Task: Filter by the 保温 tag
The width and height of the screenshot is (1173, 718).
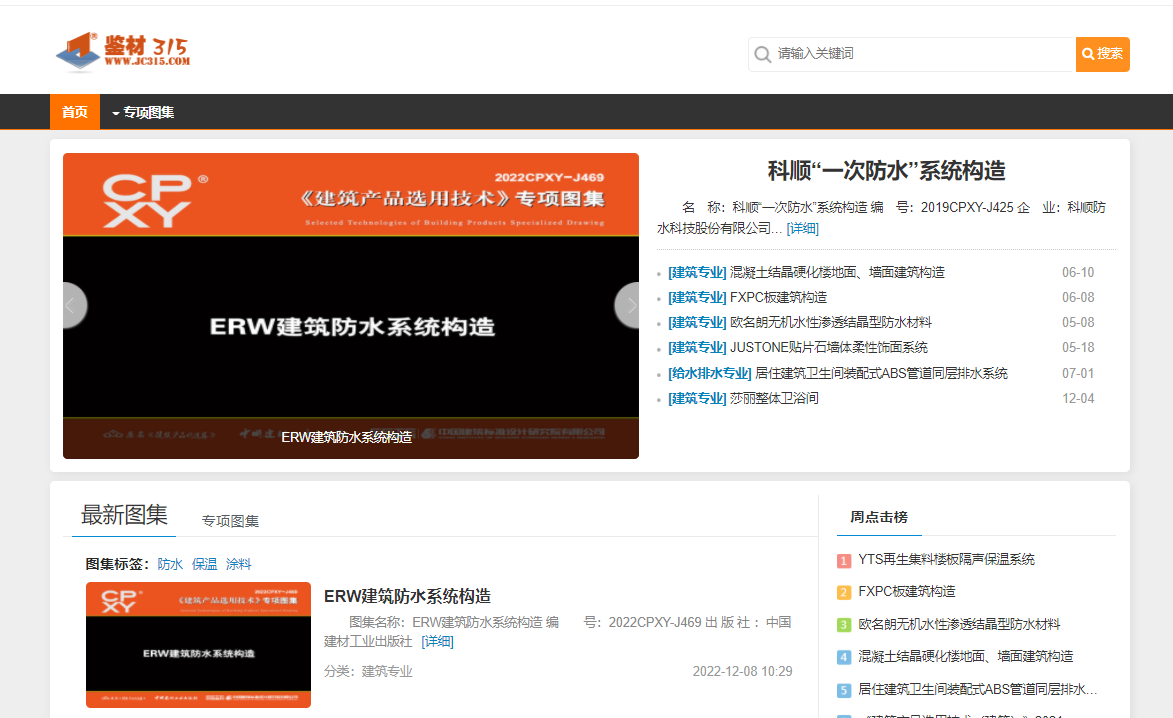Action: pyautogui.click(x=204, y=564)
